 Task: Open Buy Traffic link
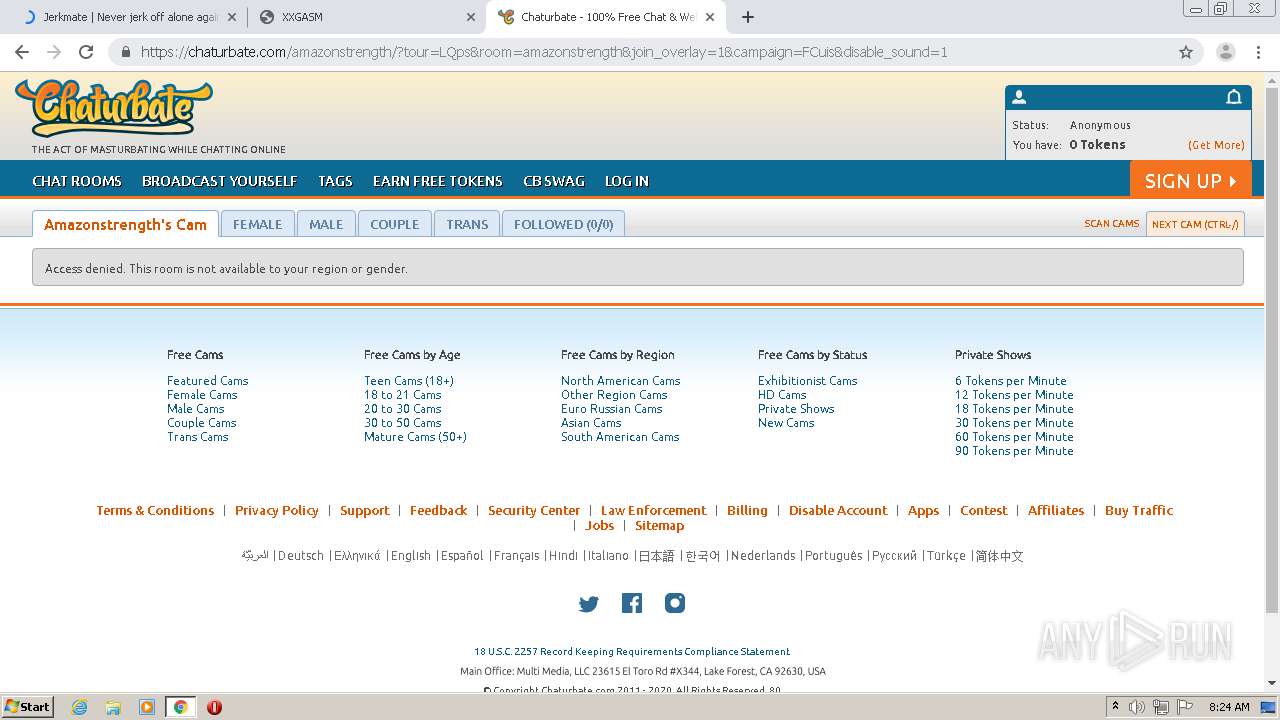[1139, 510]
